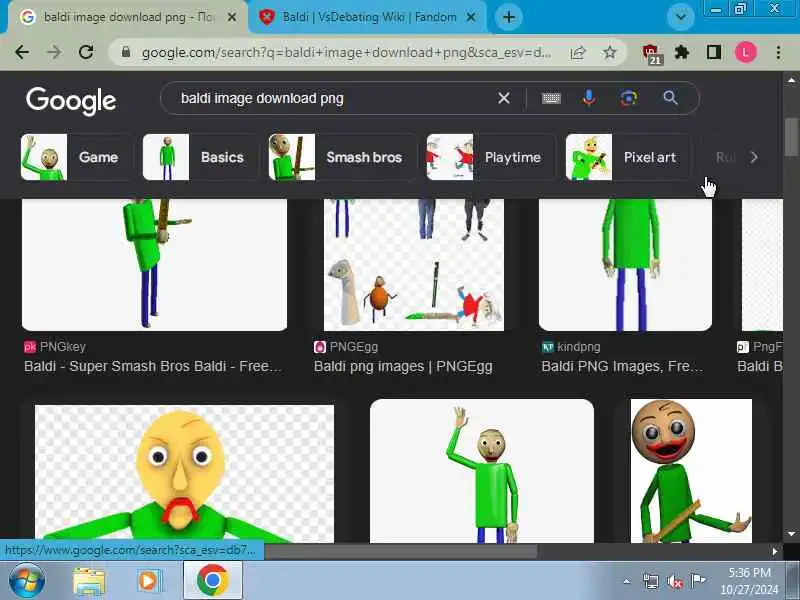Image resolution: width=800 pixels, height=600 pixels.
Task: Open File Explorer from the taskbar
Action: (x=89, y=582)
